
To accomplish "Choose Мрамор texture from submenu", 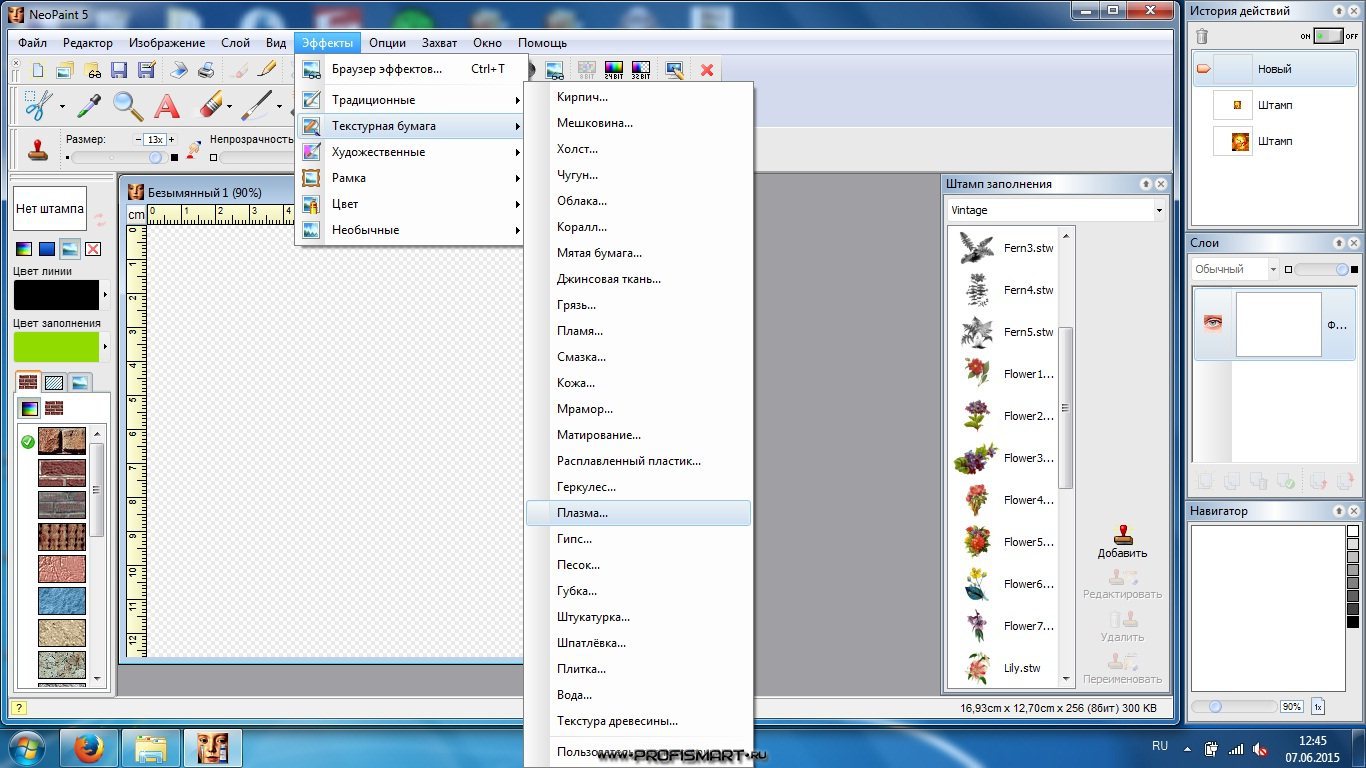I will [638, 409].
